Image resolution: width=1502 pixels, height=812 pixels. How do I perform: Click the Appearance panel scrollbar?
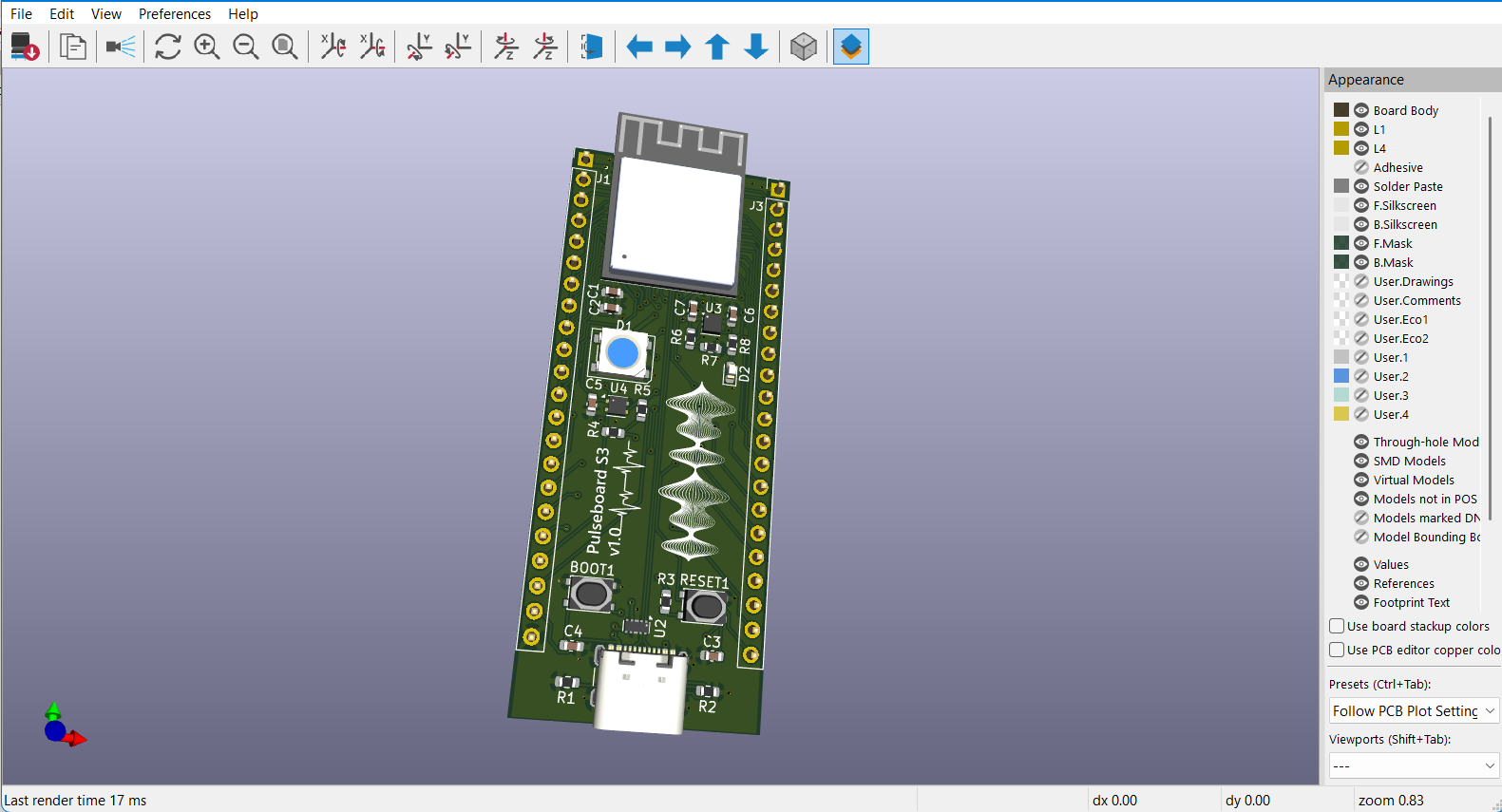click(1490, 318)
